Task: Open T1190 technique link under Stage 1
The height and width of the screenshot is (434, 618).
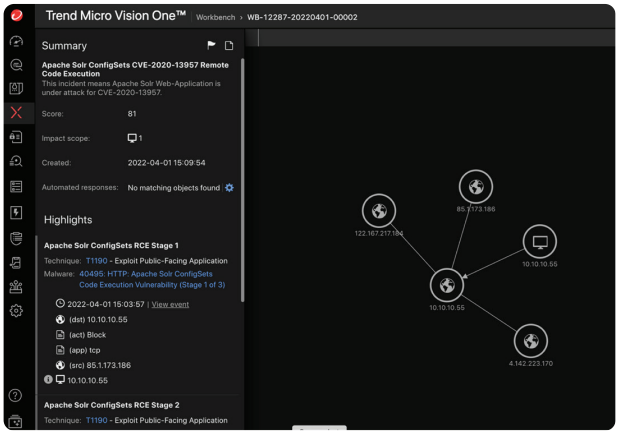Action: point(97,261)
